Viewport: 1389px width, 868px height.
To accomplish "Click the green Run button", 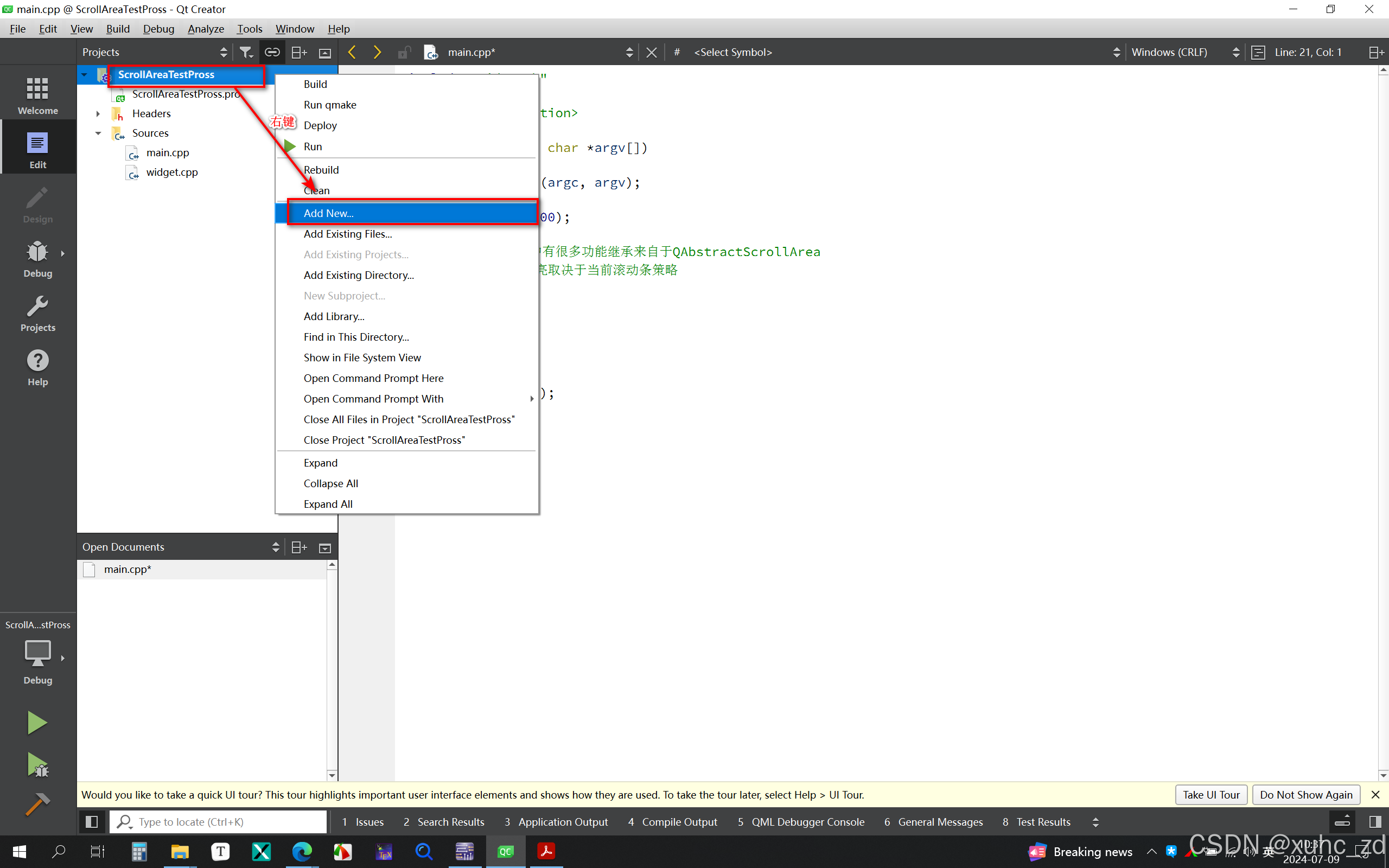I will click(38, 723).
